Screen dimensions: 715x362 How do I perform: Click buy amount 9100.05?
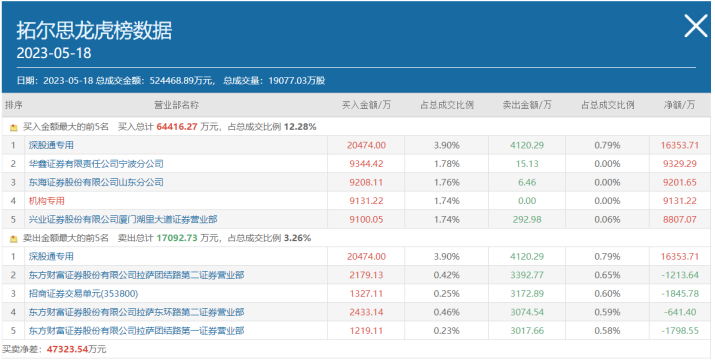click(366, 219)
